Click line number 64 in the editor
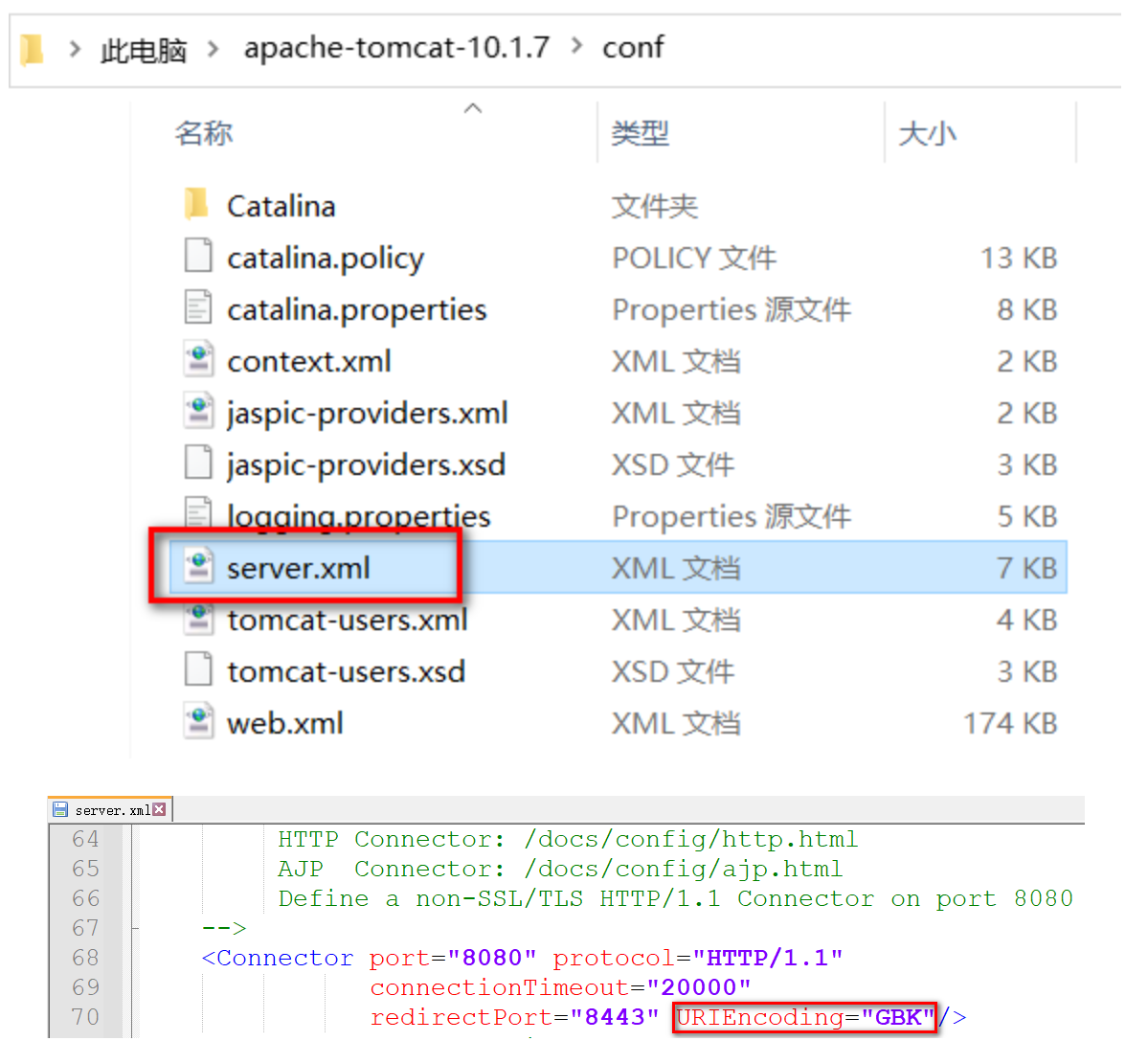The height and width of the screenshot is (1041, 1148). click(x=85, y=839)
